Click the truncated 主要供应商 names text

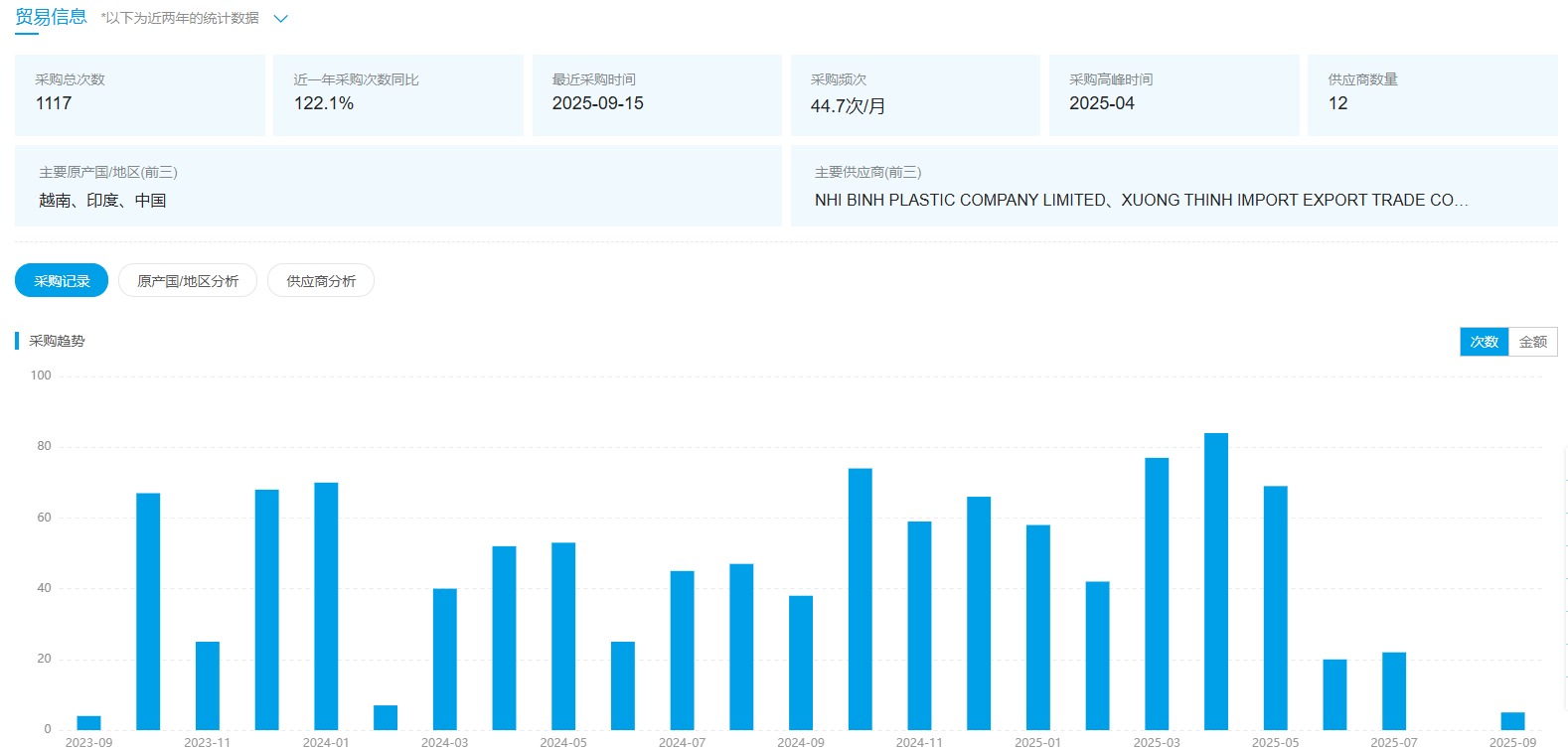[x=1141, y=201]
